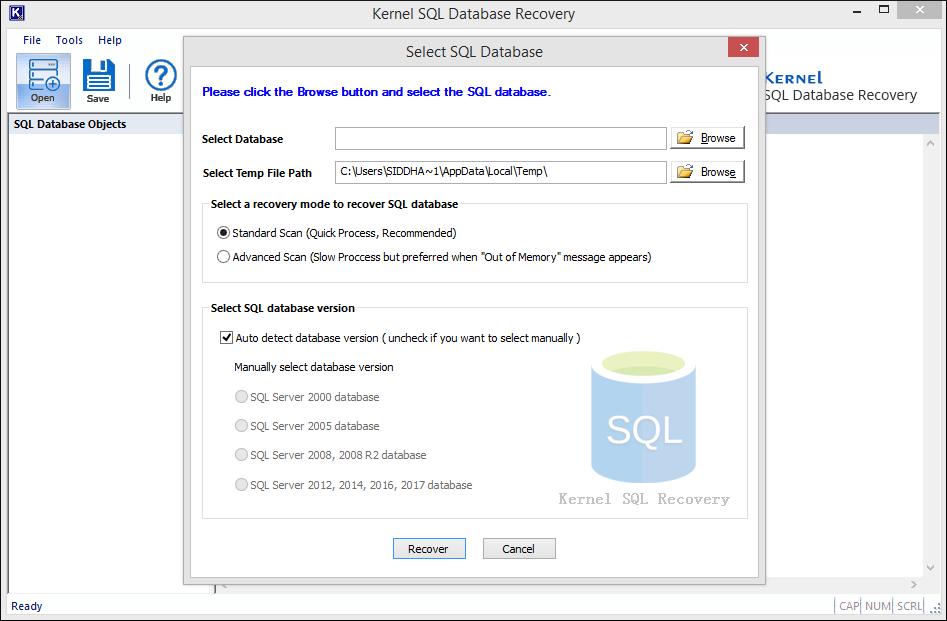Browse for the temp file path

[707, 172]
